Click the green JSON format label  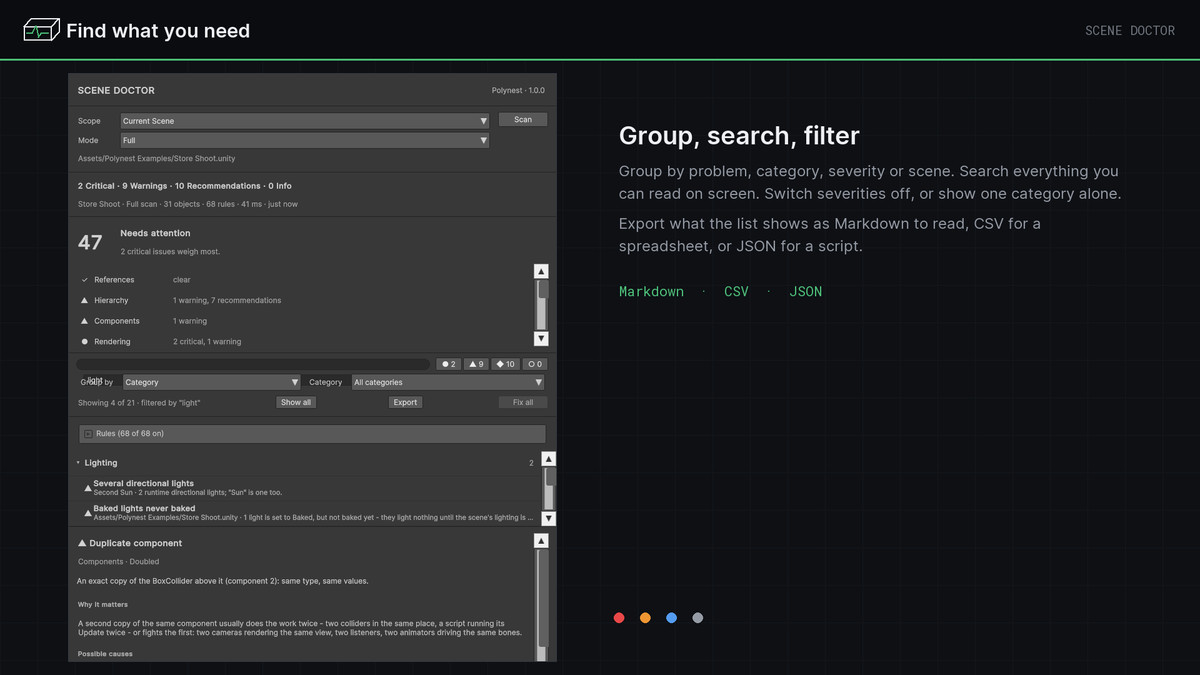(805, 292)
